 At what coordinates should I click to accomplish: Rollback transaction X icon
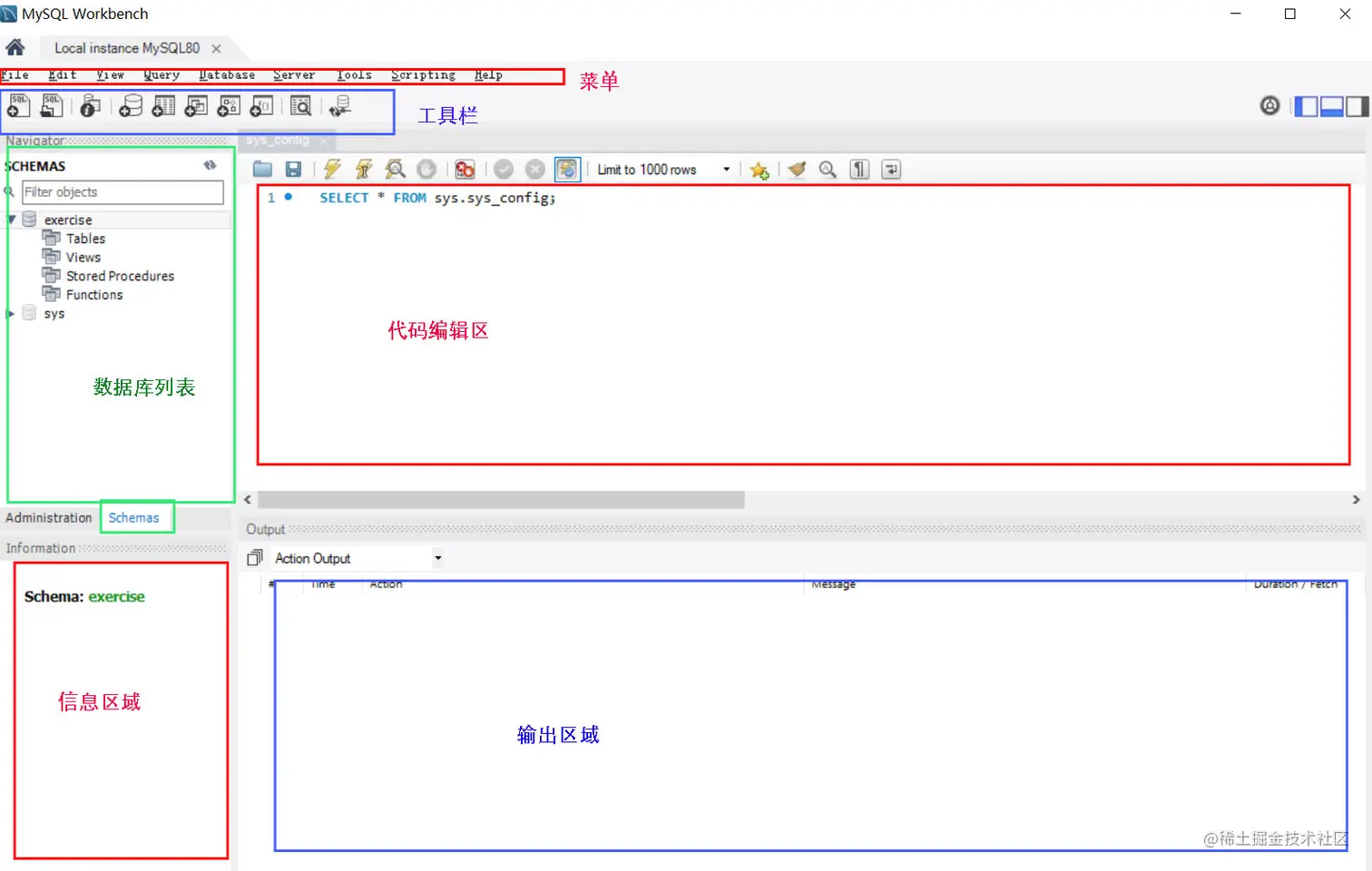click(x=535, y=169)
